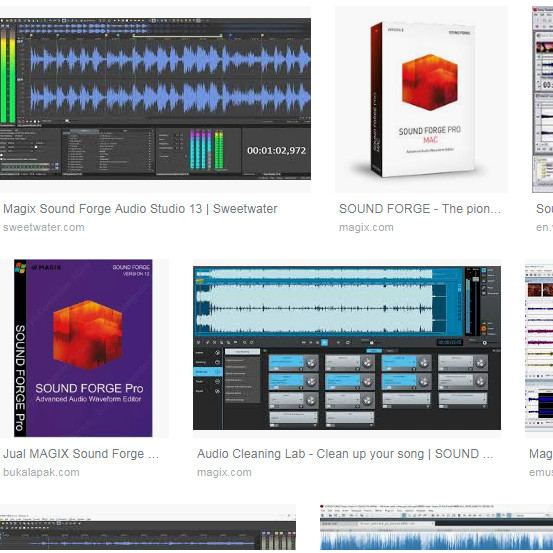
Task: Open the Sound Forge Audio Studio 13 screenshot thumbnail
Action: click(155, 99)
